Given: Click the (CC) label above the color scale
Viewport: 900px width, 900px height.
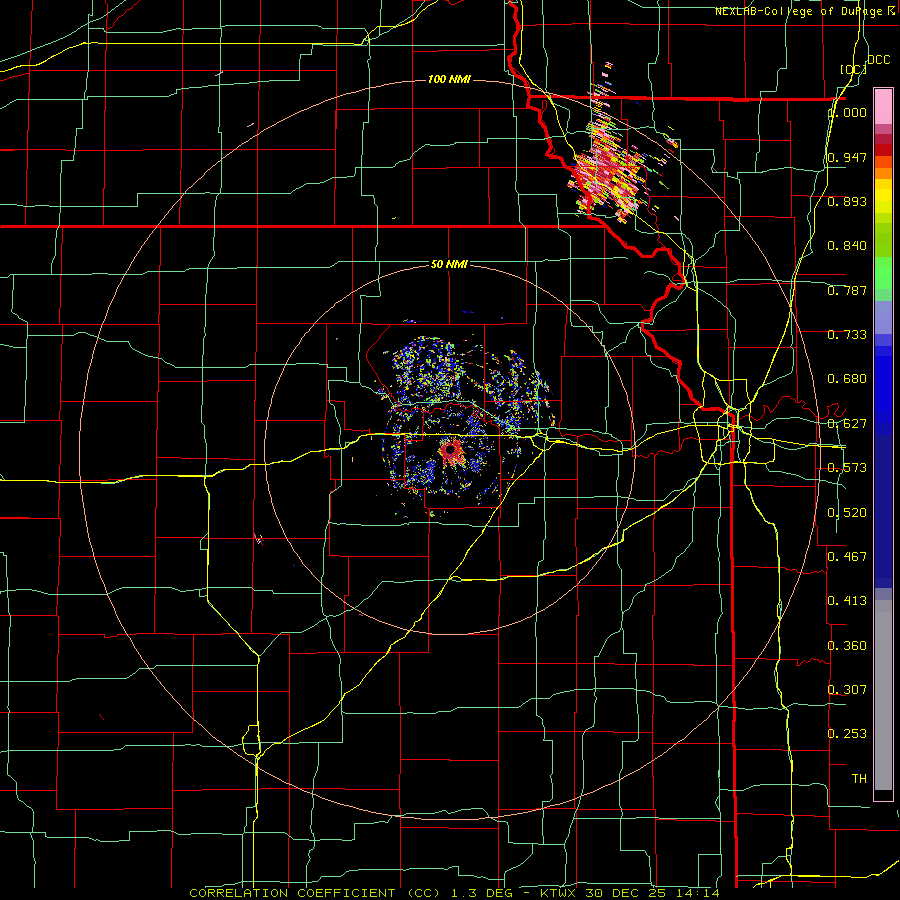Looking at the screenshot, I should coord(854,69).
